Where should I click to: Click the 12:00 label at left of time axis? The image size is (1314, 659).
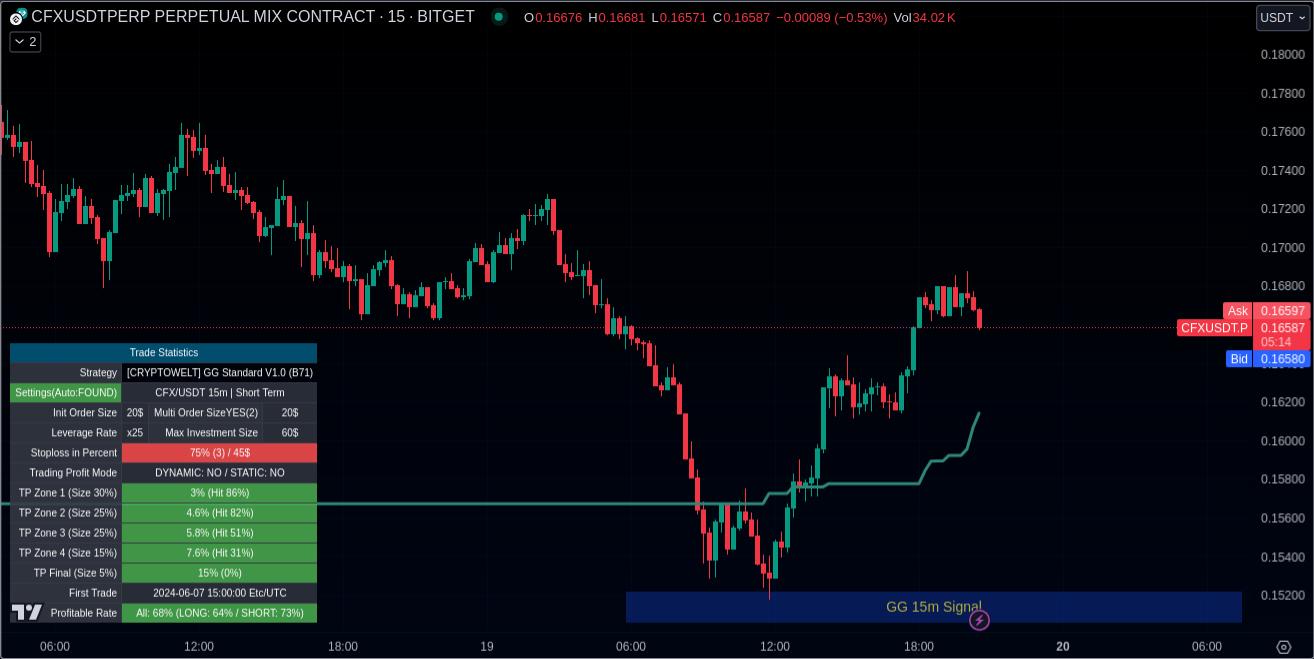pyautogui.click(x=199, y=647)
